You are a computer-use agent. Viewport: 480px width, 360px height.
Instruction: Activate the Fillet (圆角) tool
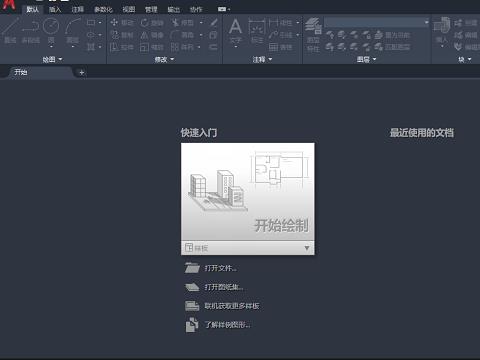[182, 35]
